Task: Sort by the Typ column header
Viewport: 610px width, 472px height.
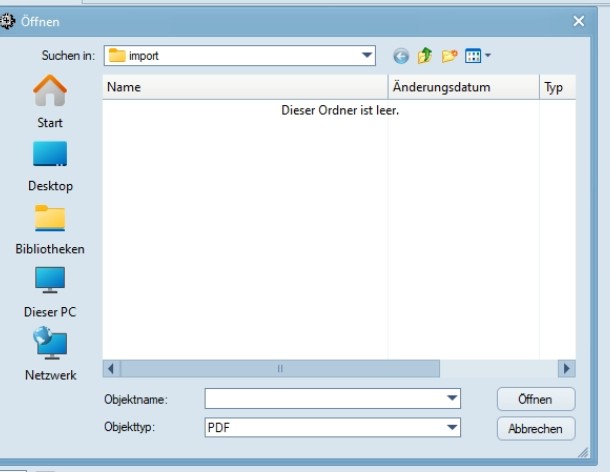Action: click(556, 88)
